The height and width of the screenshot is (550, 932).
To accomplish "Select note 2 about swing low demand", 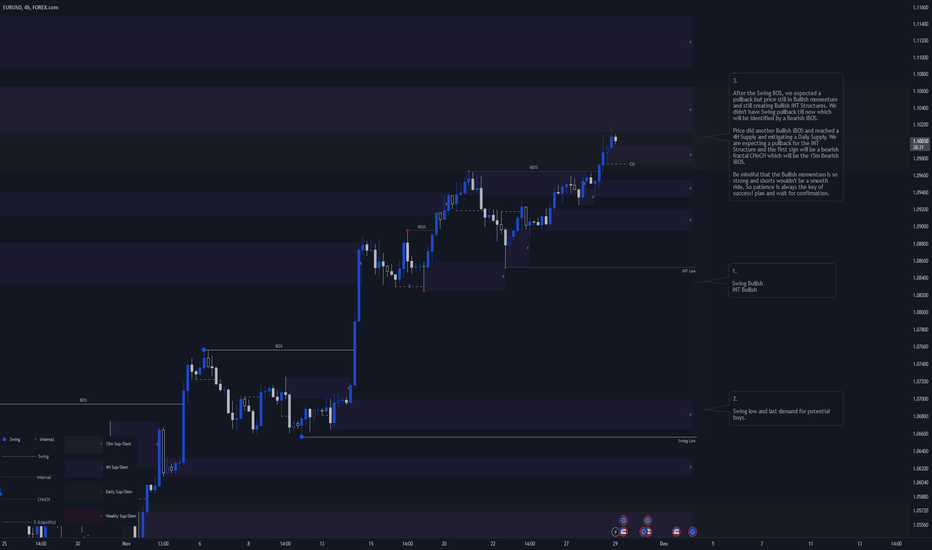I will pos(786,408).
